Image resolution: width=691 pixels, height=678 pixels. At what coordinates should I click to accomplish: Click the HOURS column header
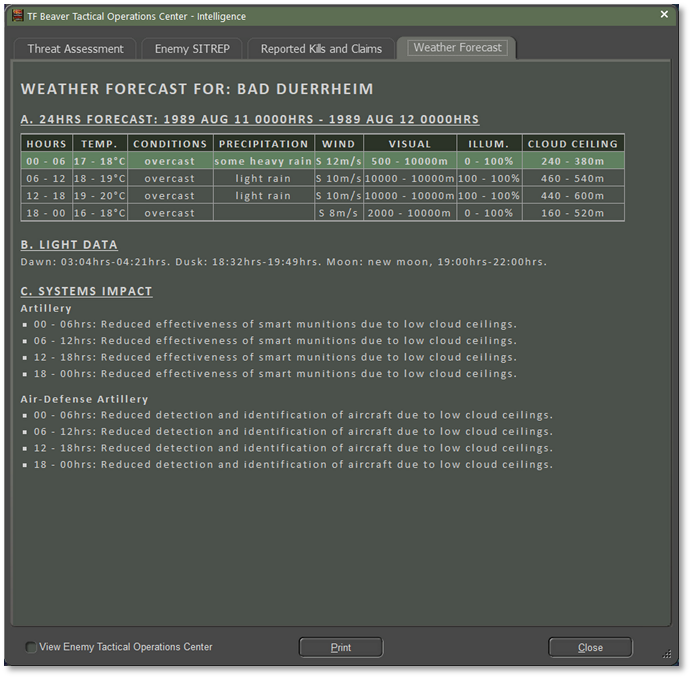click(47, 144)
